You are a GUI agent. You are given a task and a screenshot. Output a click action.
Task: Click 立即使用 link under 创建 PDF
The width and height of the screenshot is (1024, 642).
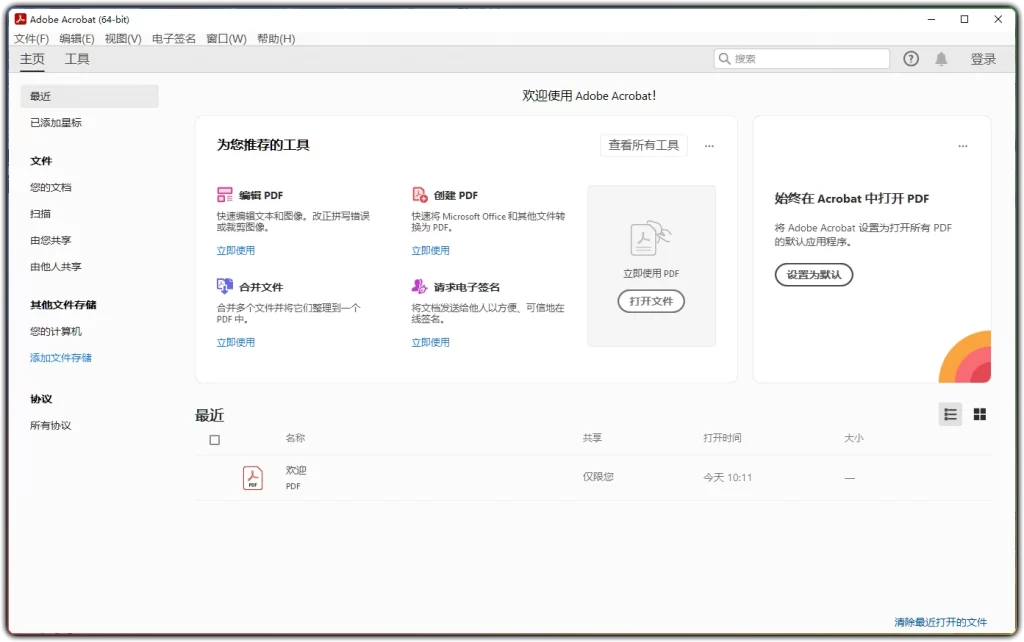click(430, 250)
